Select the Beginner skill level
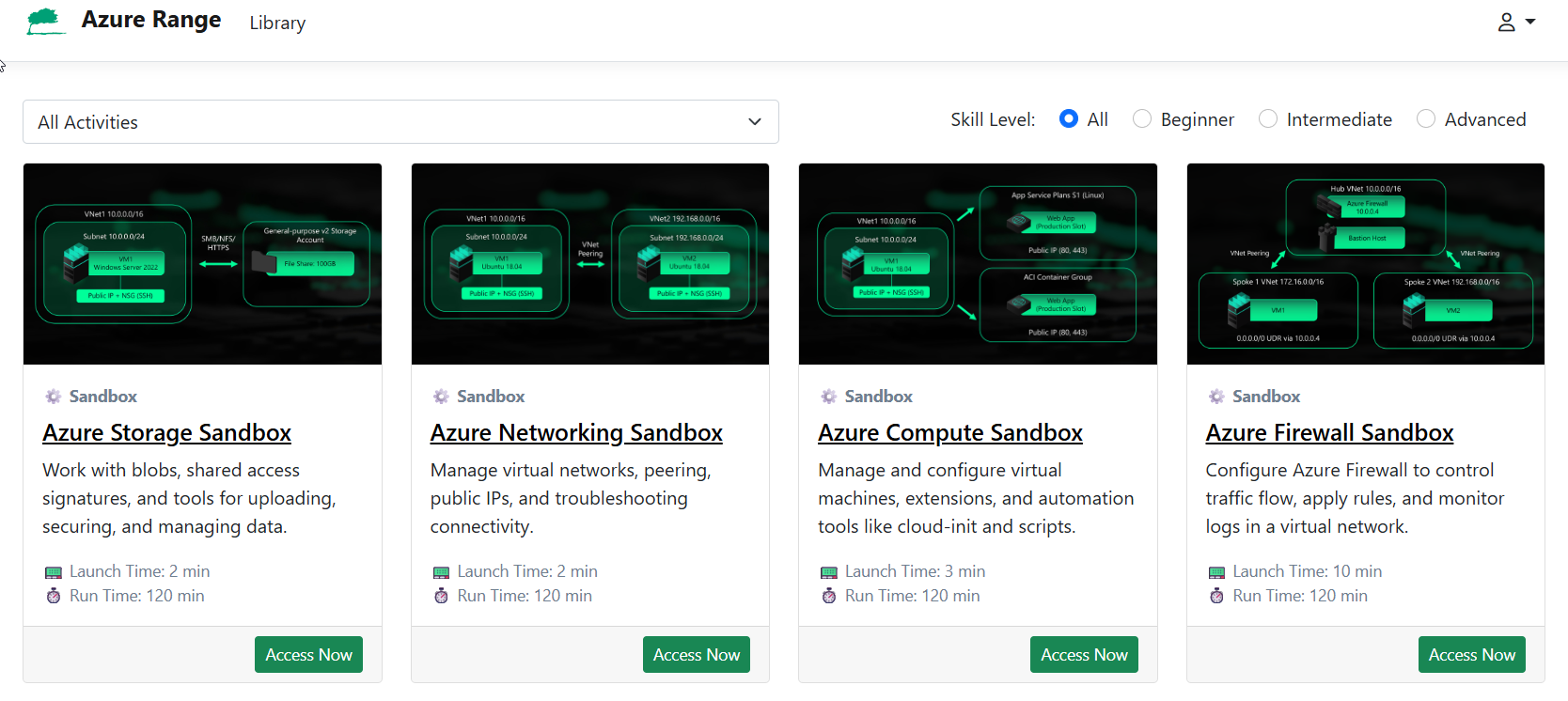 tap(1142, 118)
